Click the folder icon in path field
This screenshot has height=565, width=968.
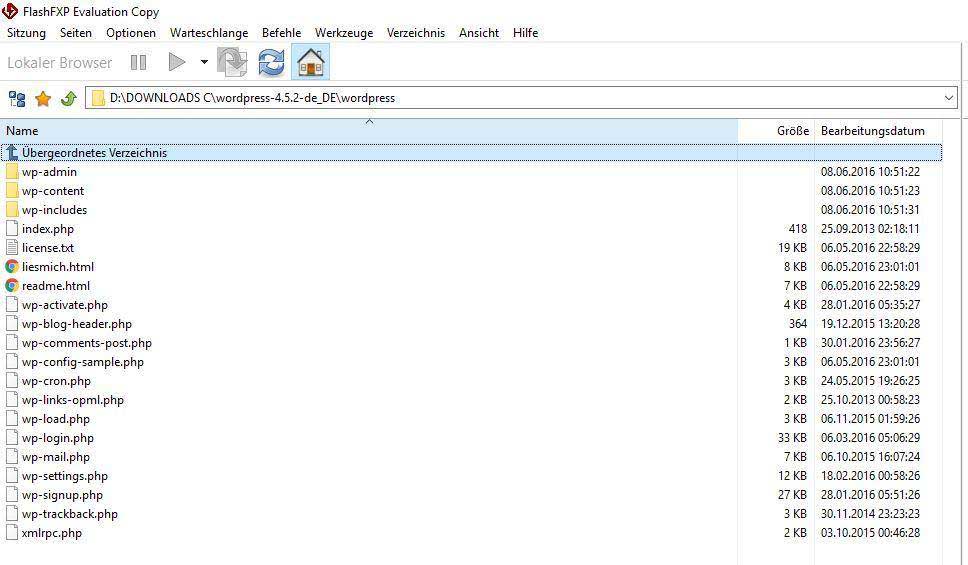click(x=98, y=98)
